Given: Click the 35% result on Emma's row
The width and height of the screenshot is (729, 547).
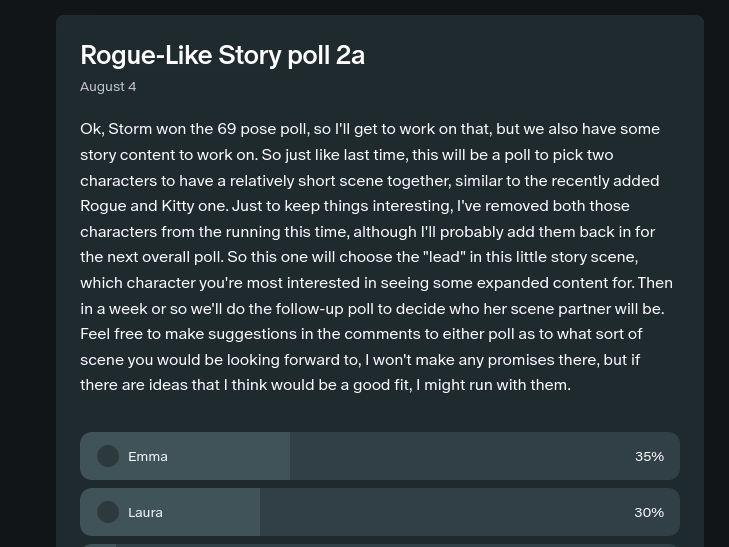Looking at the screenshot, I should (x=649, y=456).
